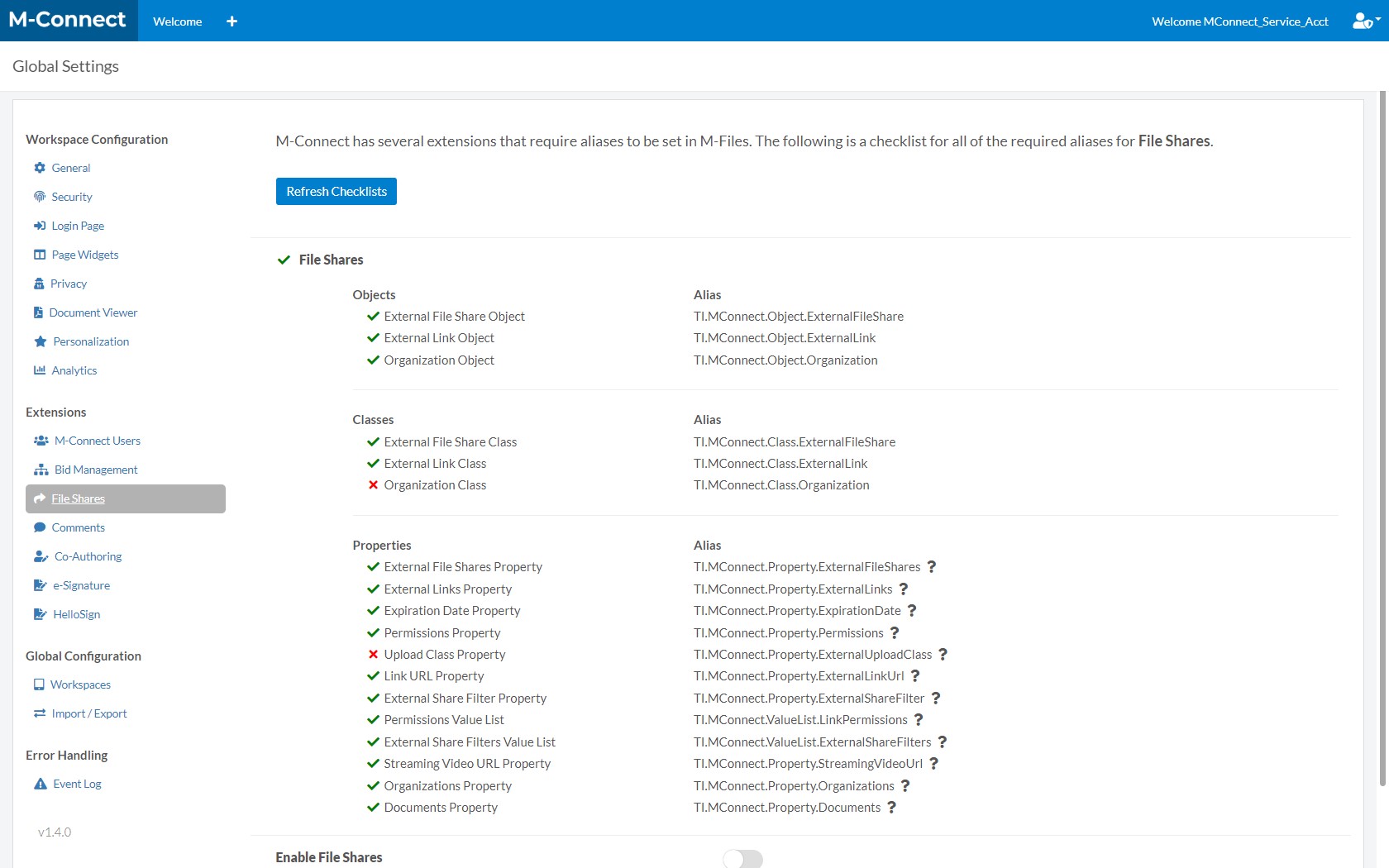This screenshot has width=1389, height=868.
Task: Open Document Viewer settings
Action: point(93,312)
